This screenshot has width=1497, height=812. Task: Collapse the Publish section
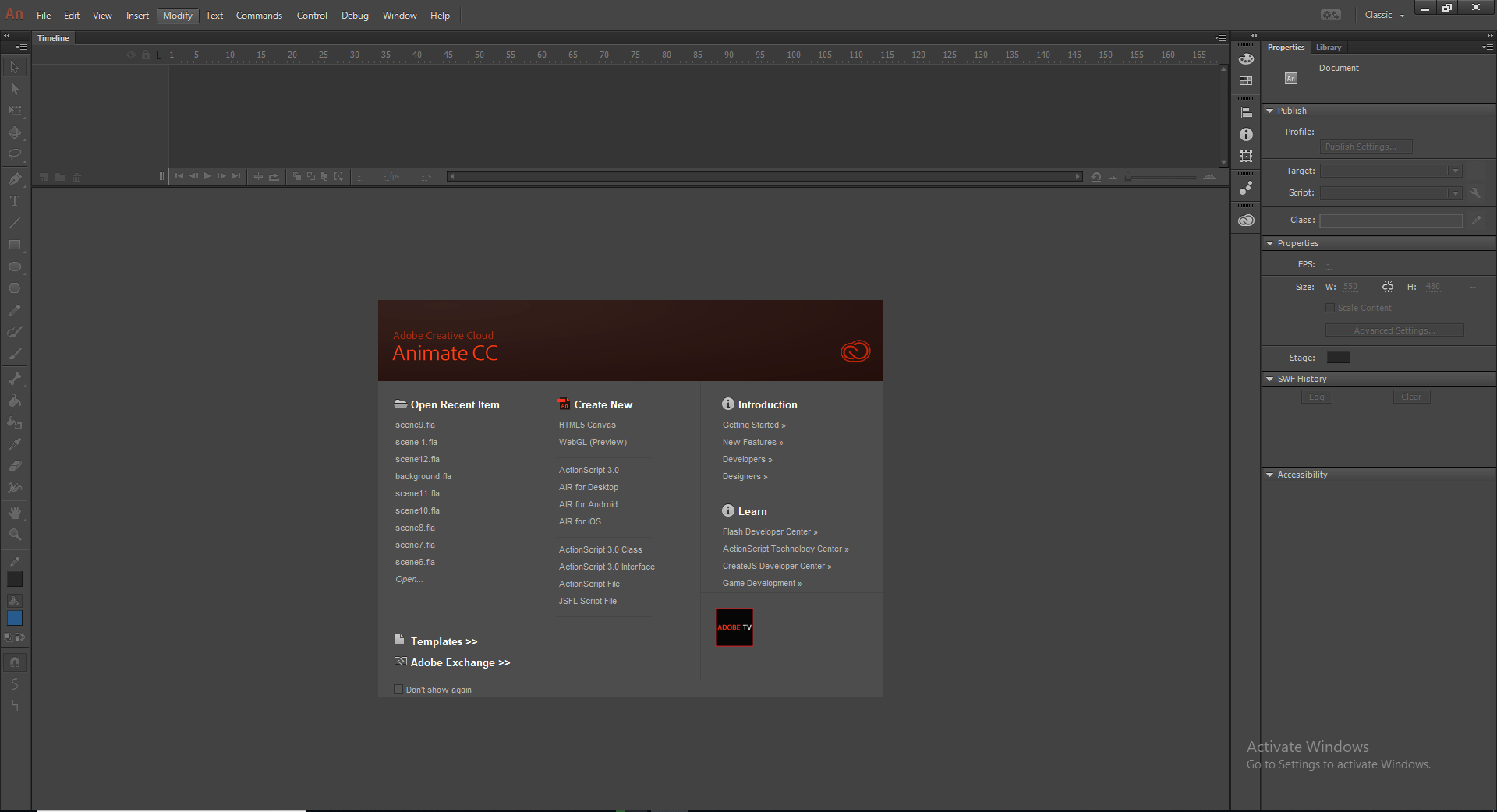pos(1270,111)
